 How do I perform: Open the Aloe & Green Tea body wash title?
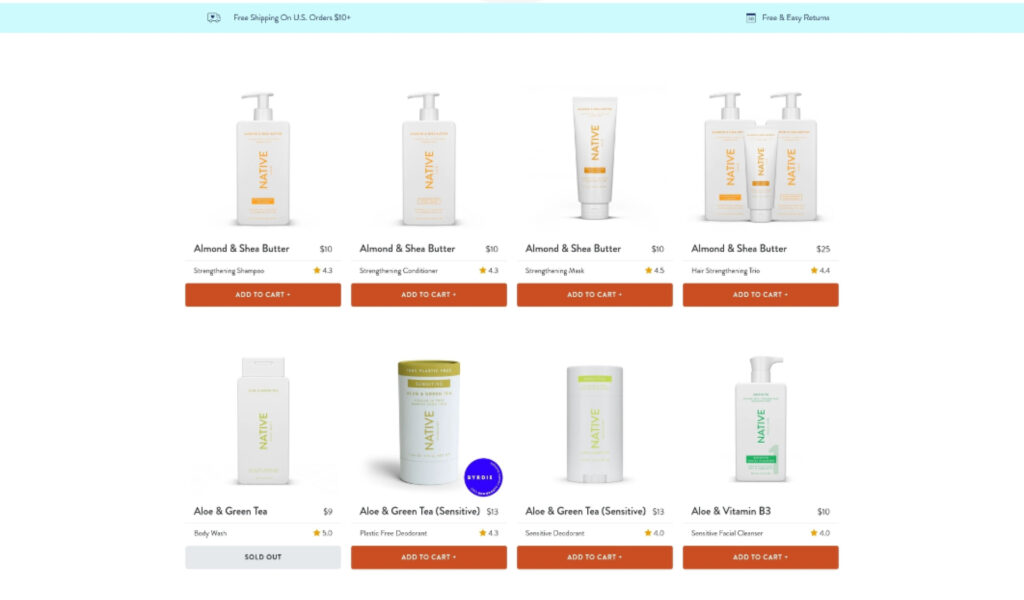pos(231,511)
